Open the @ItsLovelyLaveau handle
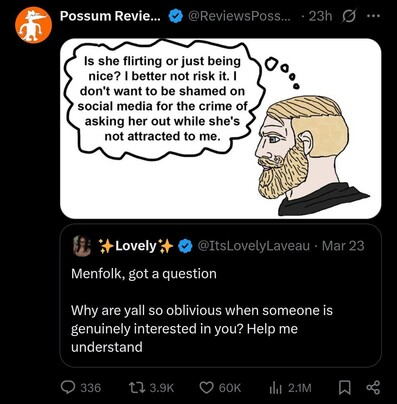This screenshot has height=404, width=397. tap(254, 246)
